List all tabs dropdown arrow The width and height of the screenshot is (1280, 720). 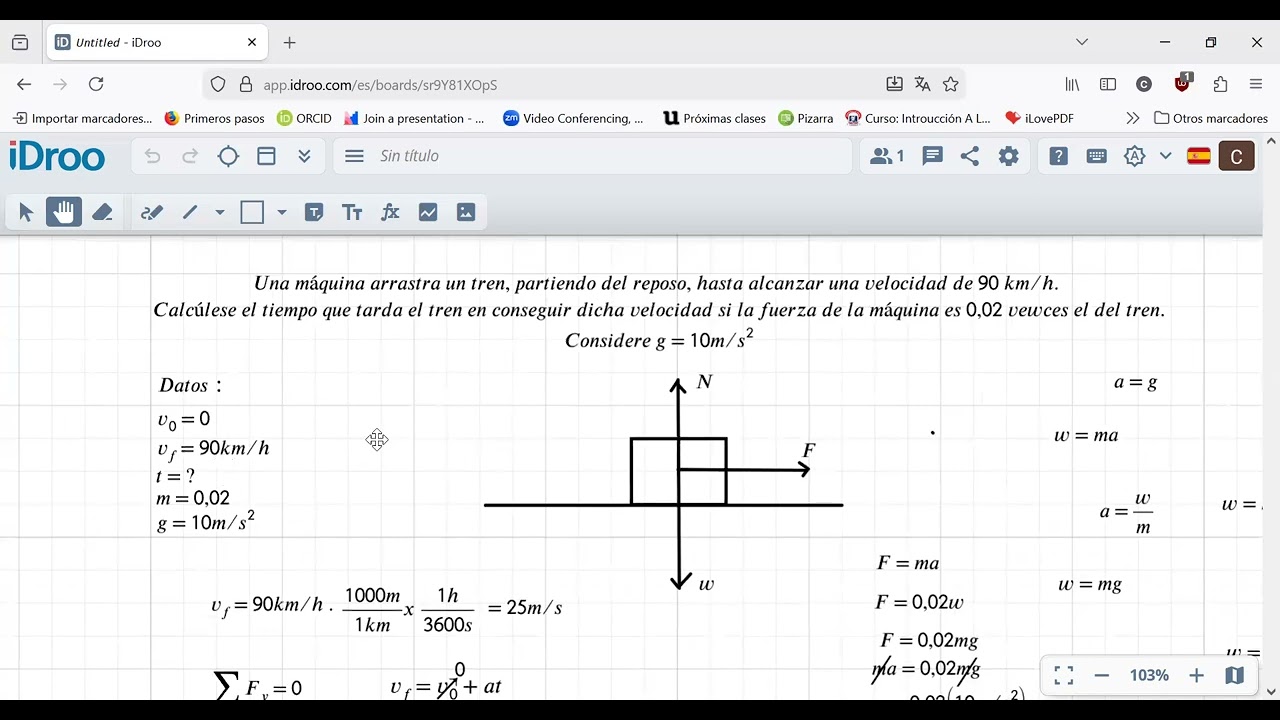[x=1082, y=42]
